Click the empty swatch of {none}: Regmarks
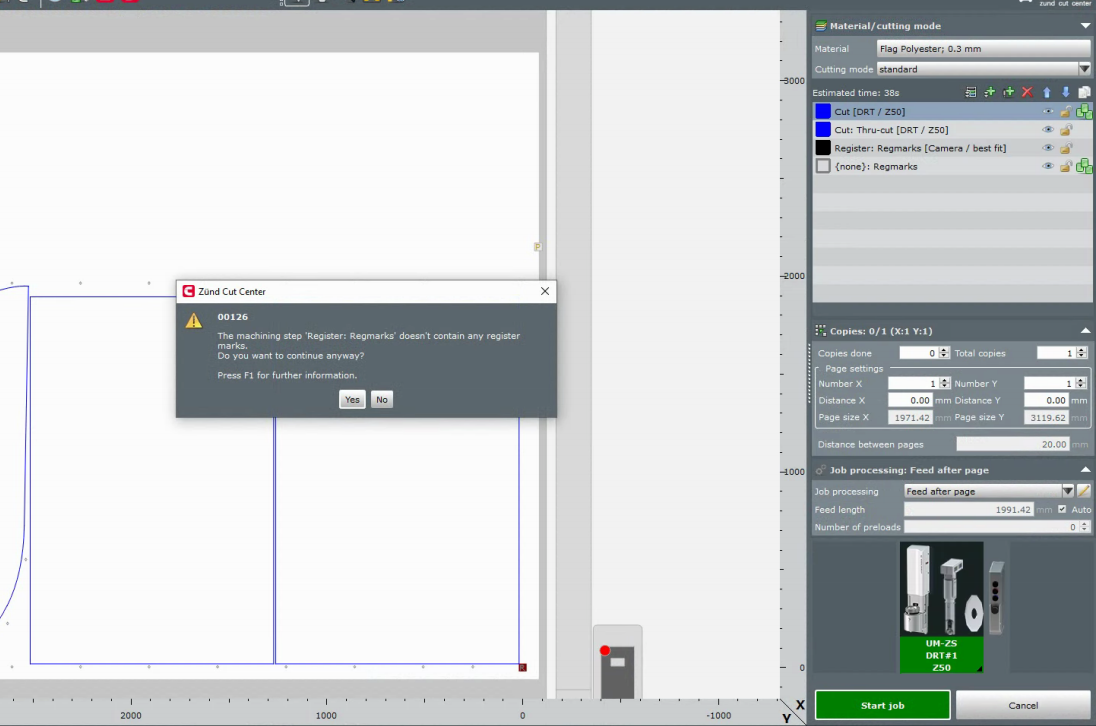This screenshot has height=726, width=1096. 823,166
